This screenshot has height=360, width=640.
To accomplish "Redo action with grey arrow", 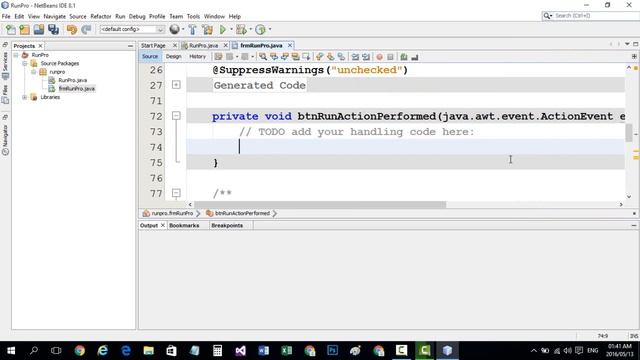I will tap(86, 29).
